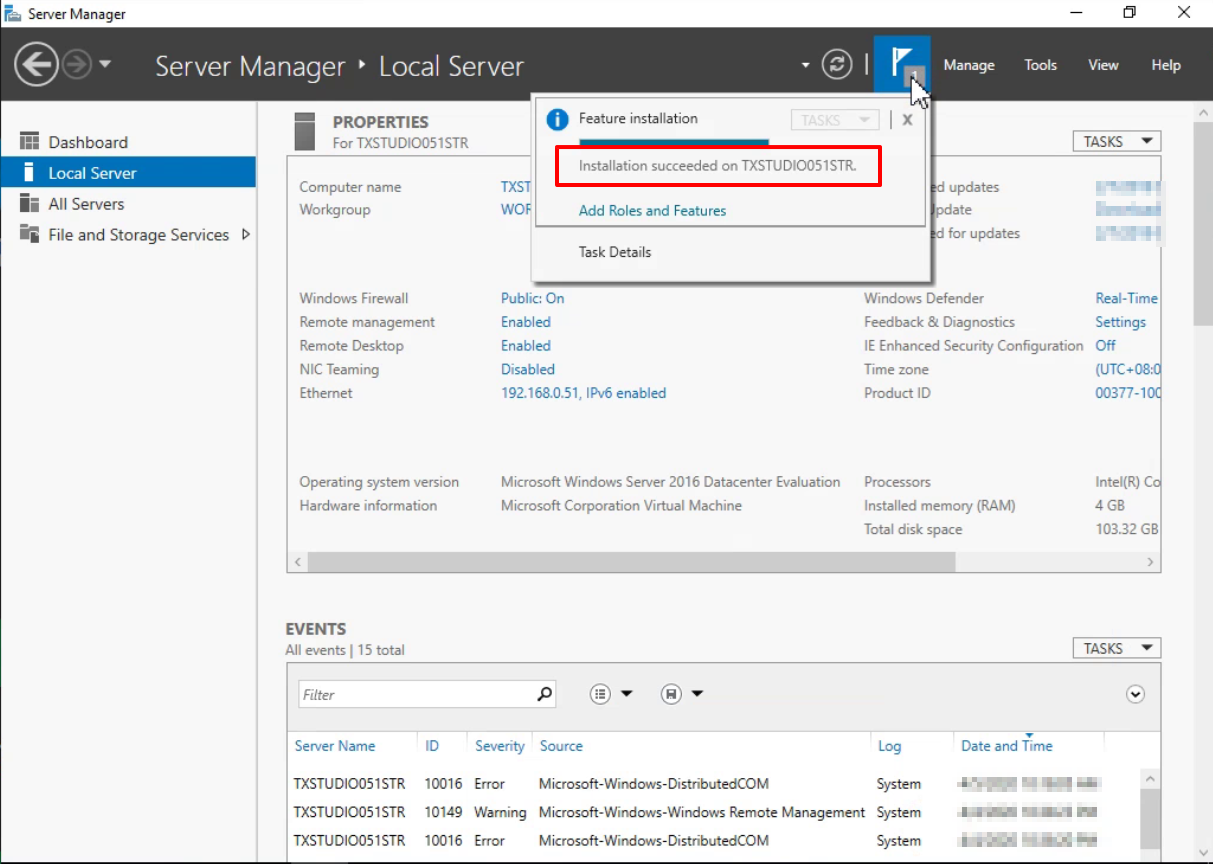Click the Feature installation info icon
This screenshot has width=1213, height=864.
[557, 120]
